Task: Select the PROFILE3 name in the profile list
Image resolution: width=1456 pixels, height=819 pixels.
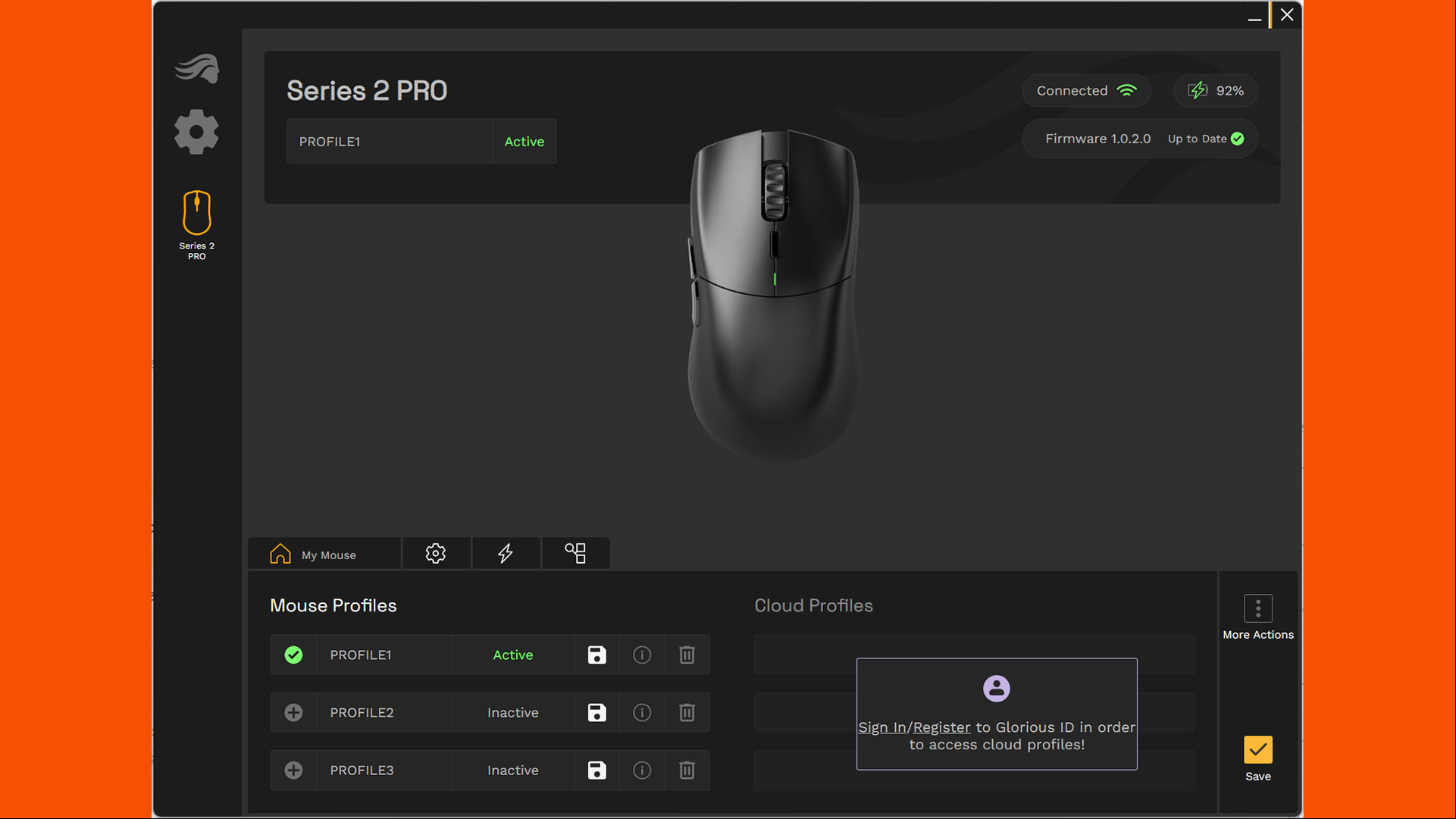Action: [362, 770]
